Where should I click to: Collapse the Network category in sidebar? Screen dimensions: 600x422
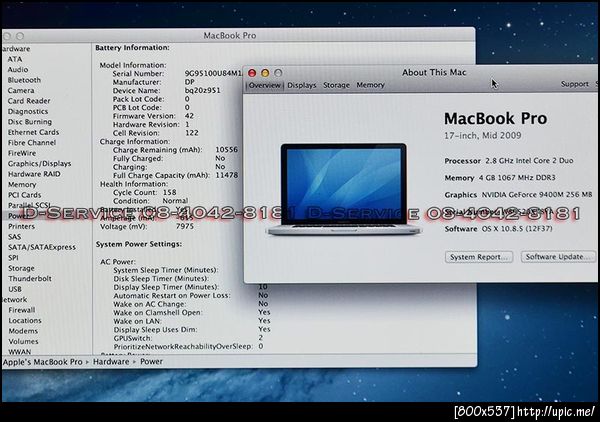click(x=14, y=300)
